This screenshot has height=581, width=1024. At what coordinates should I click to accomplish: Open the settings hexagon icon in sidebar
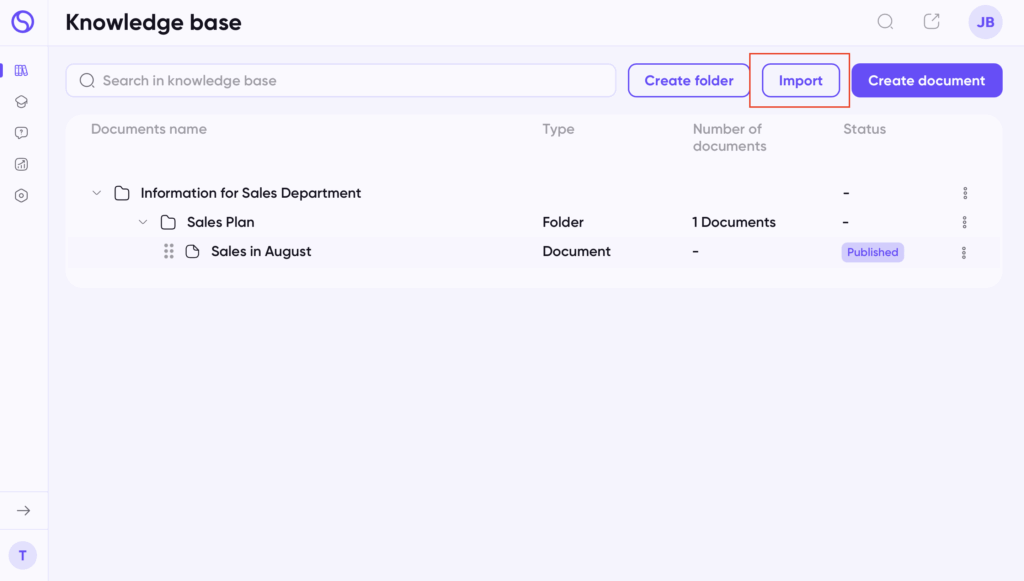pyautogui.click(x=22, y=196)
